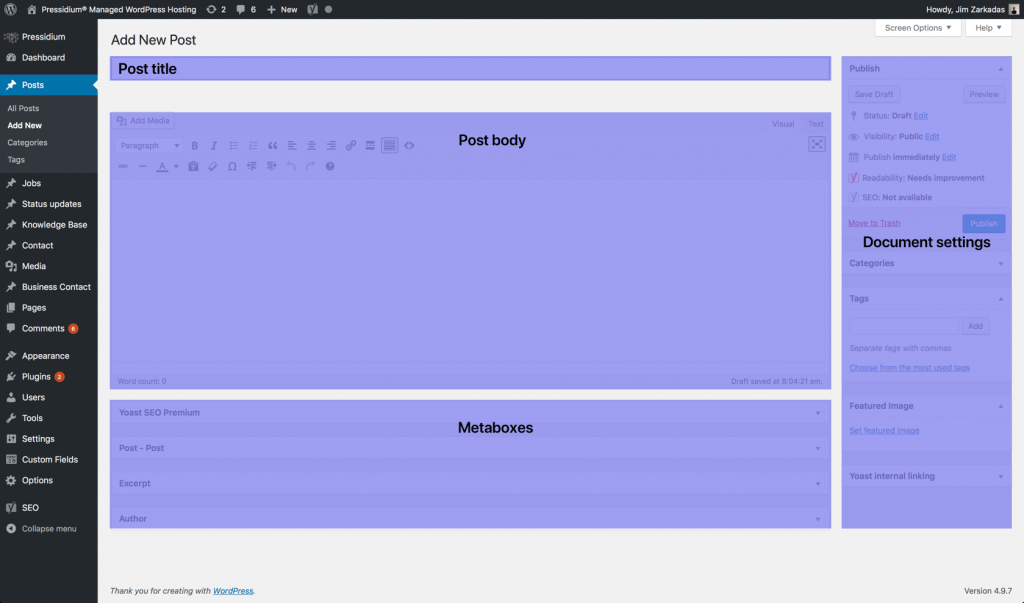Align text left
Image resolution: width=1024 pixels, height=603 pixels.
[292, 146]
